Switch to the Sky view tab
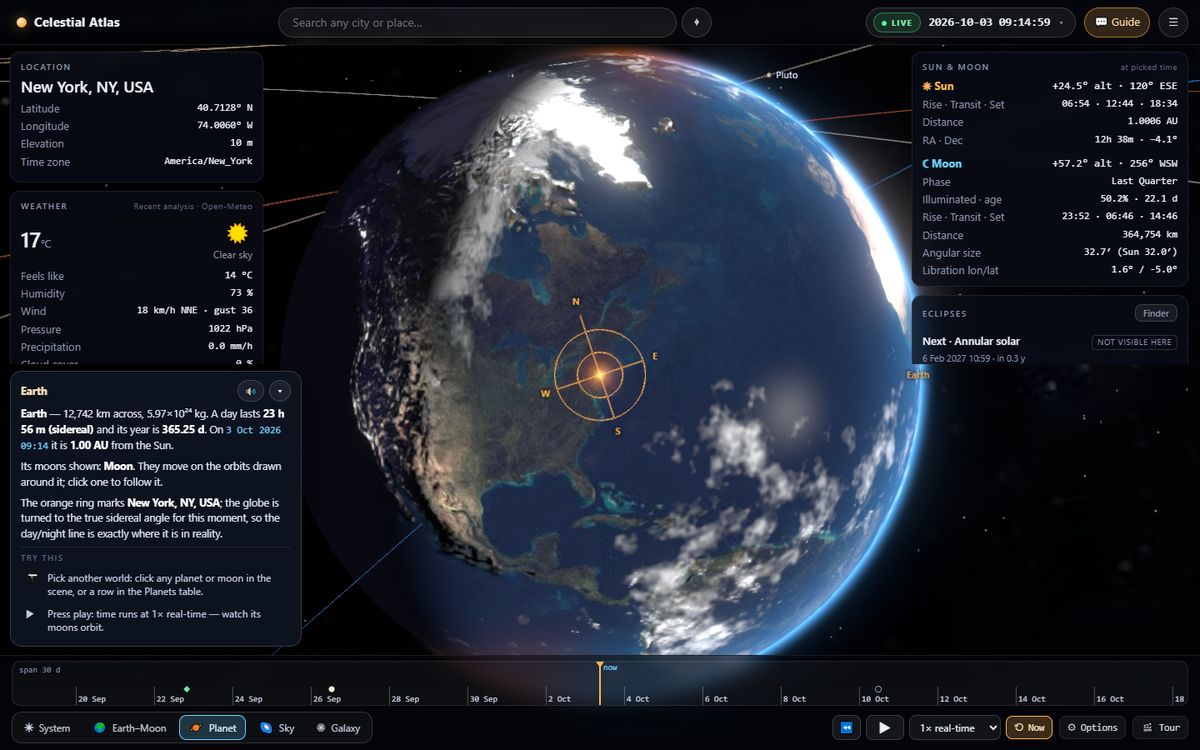 [277, 728]
